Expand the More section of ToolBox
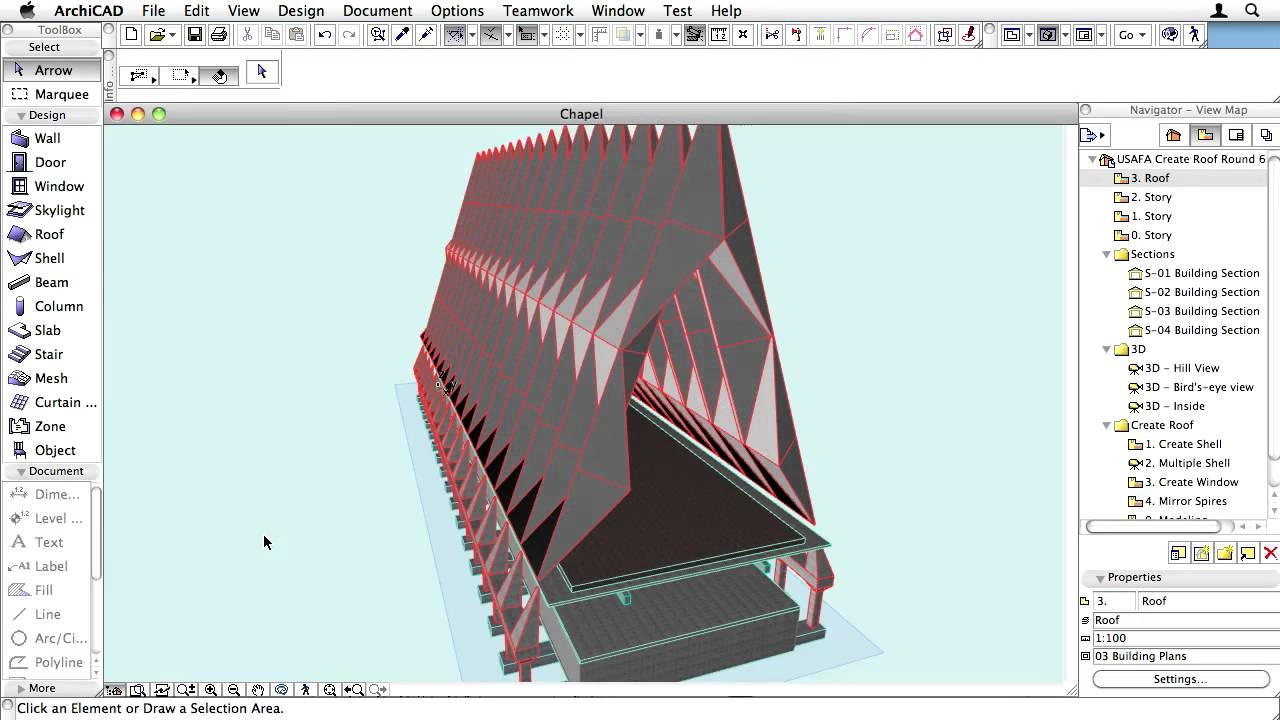Viewport: 1280px width, 720px height. [21, 689]
